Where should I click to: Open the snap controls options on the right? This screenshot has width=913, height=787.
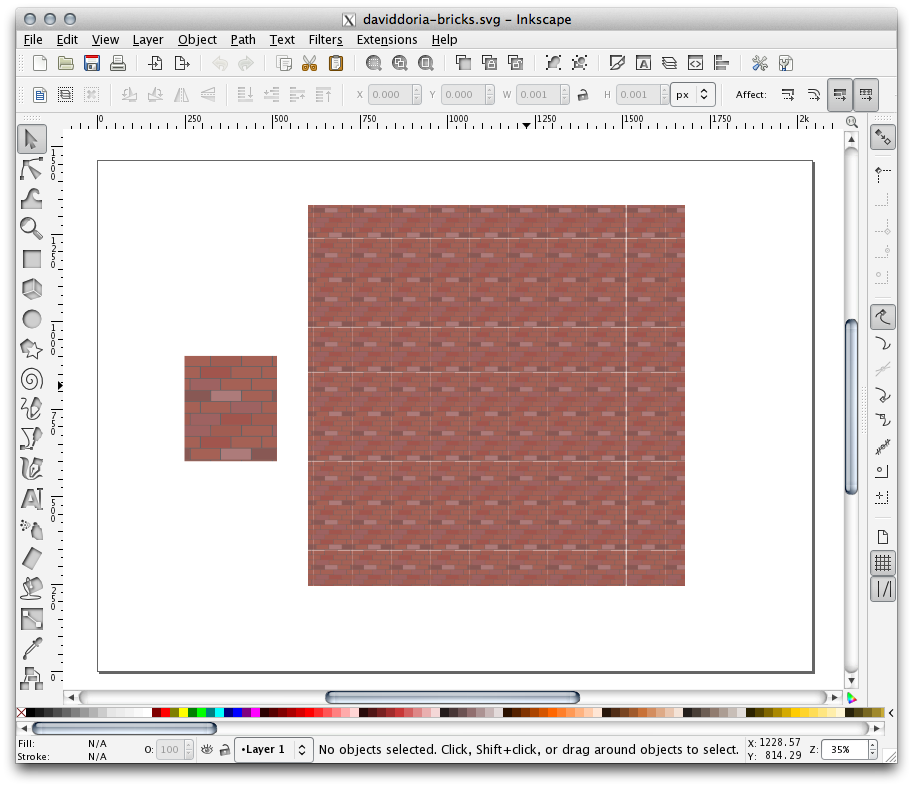click(883, 136)
